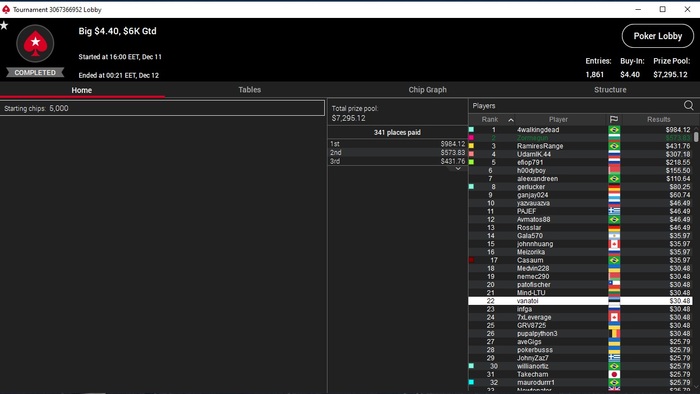Viewport: 700px width, 394px height.
Task: Select player maurodurrr1
Action: [x=536, y=382]
